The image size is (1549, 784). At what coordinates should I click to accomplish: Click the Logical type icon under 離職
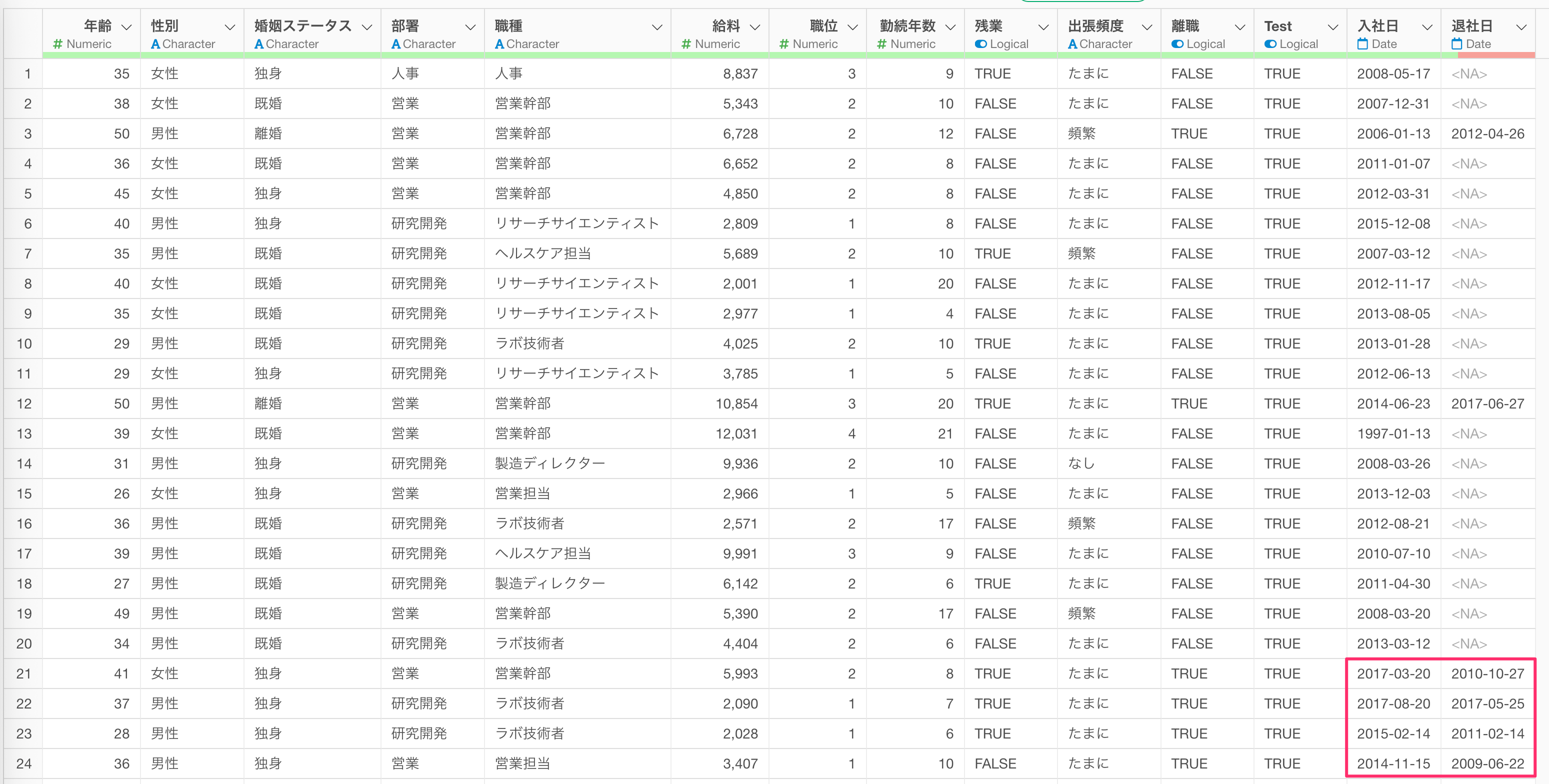(x=1177, y=44)
